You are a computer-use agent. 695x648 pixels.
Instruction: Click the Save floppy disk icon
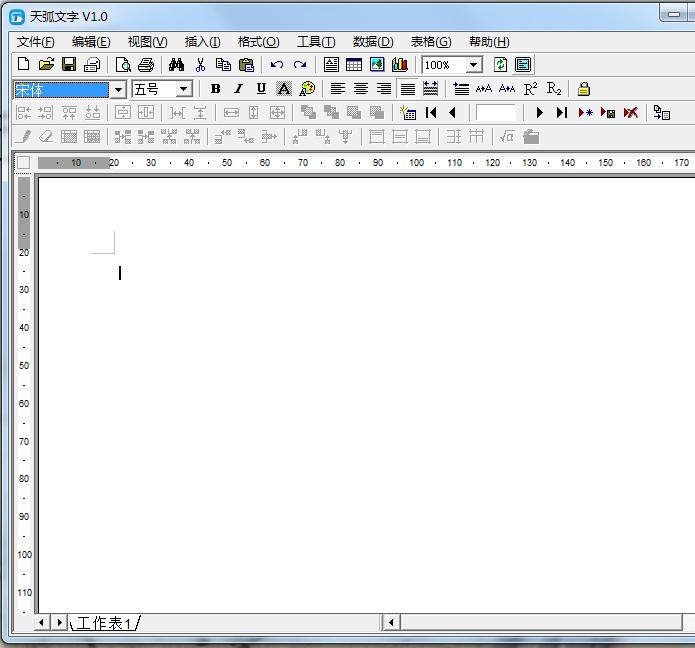tap(69, 65)
